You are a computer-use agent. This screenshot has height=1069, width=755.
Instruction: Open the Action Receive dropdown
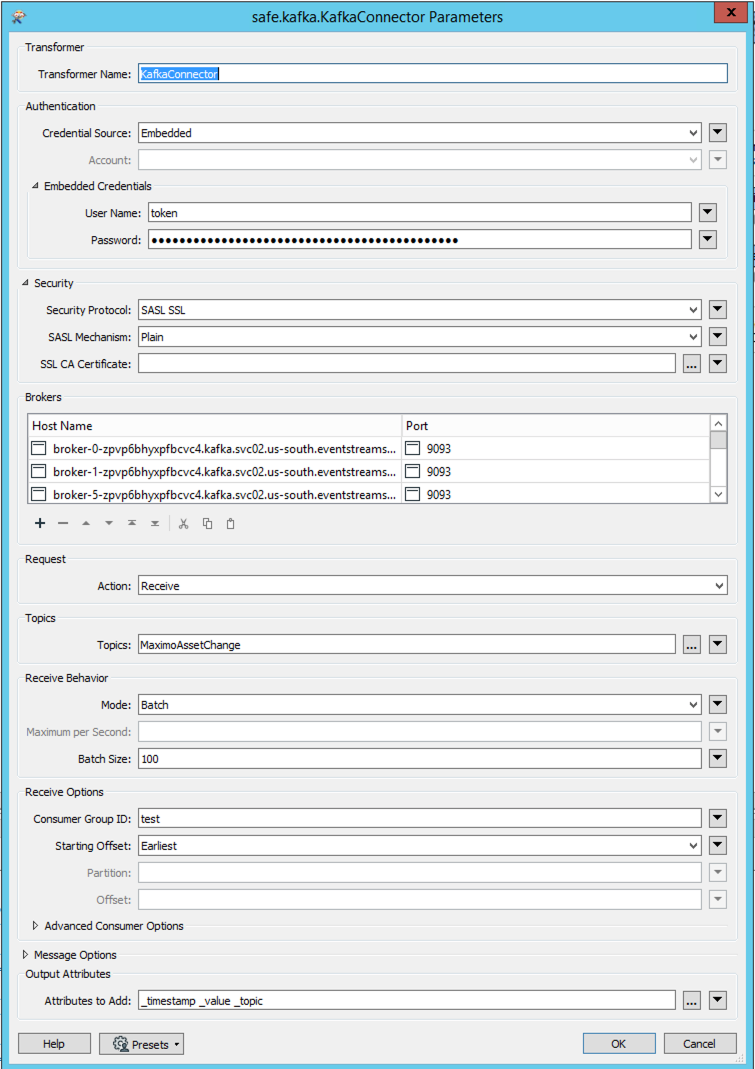(x=433, y=586)
